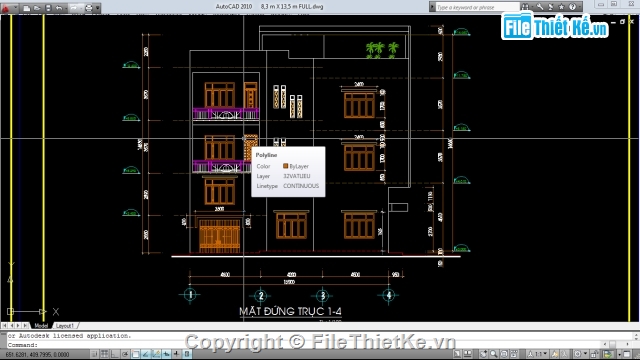The image size is (640, 360).
Task: Click the Command line prompt
Action: (x=23, y=345)
